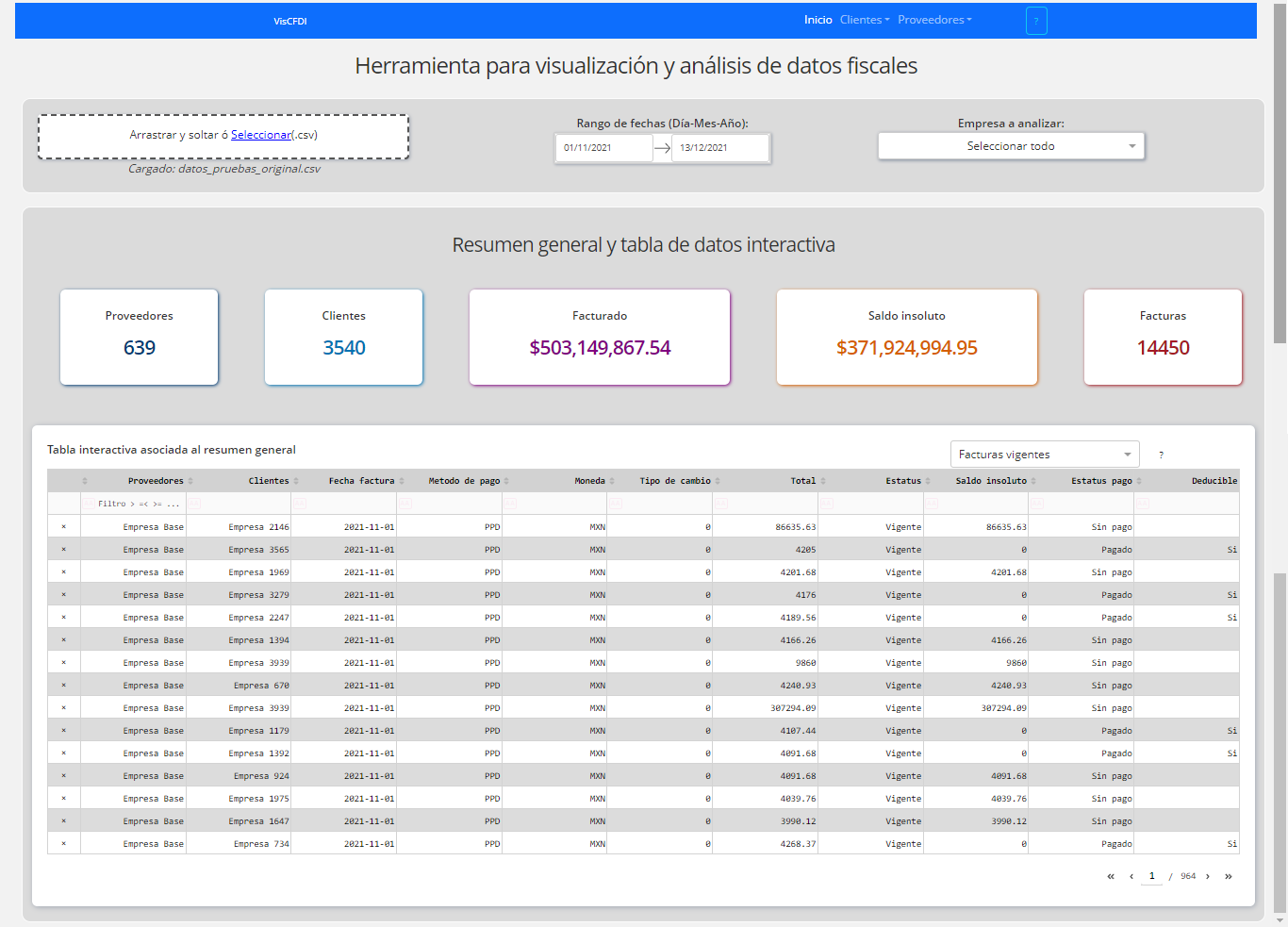Open the help question mark beside Facturas vigentes
Image resolution: width=1288 pixels, height=927 pixels.
point(1161,455)
